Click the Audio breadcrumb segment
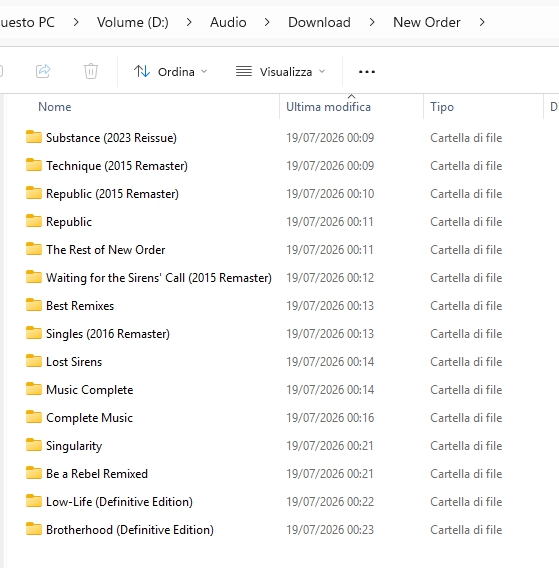This screenshot has height=568, width=559. click(x=228, y=22)
